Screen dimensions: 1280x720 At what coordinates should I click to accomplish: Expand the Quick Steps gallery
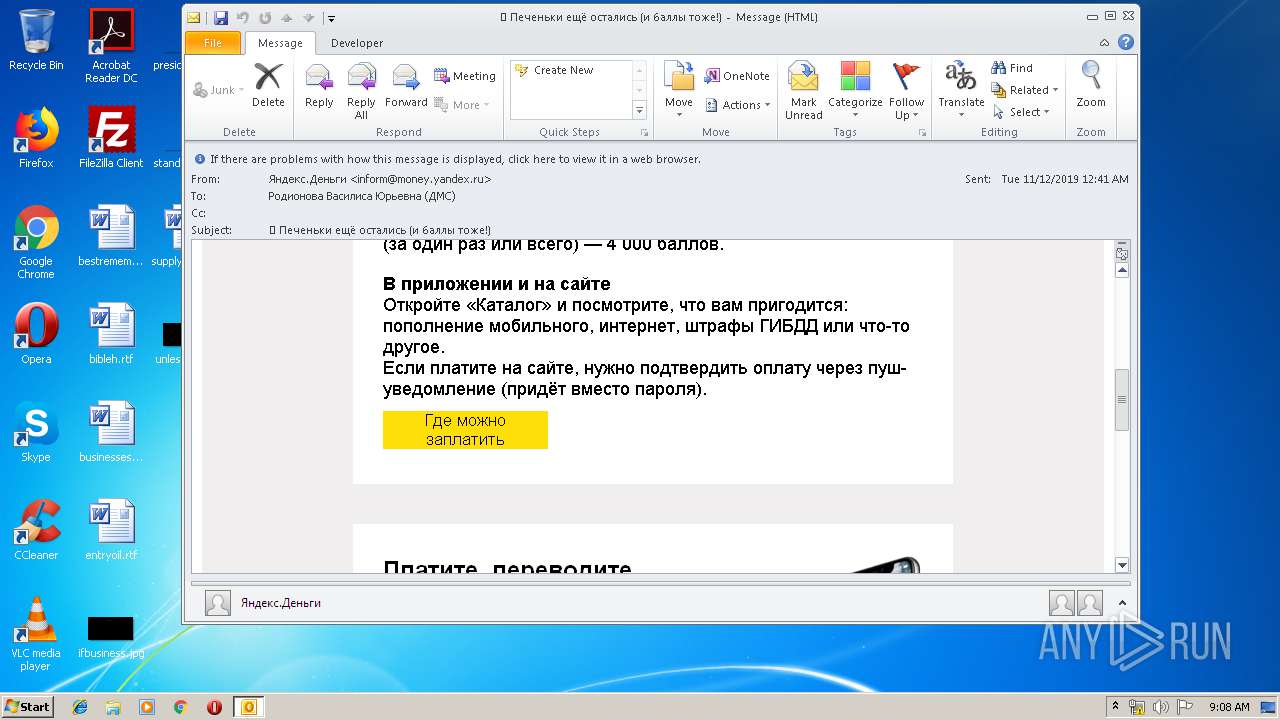pyautogui.click(x=640, y=111)
